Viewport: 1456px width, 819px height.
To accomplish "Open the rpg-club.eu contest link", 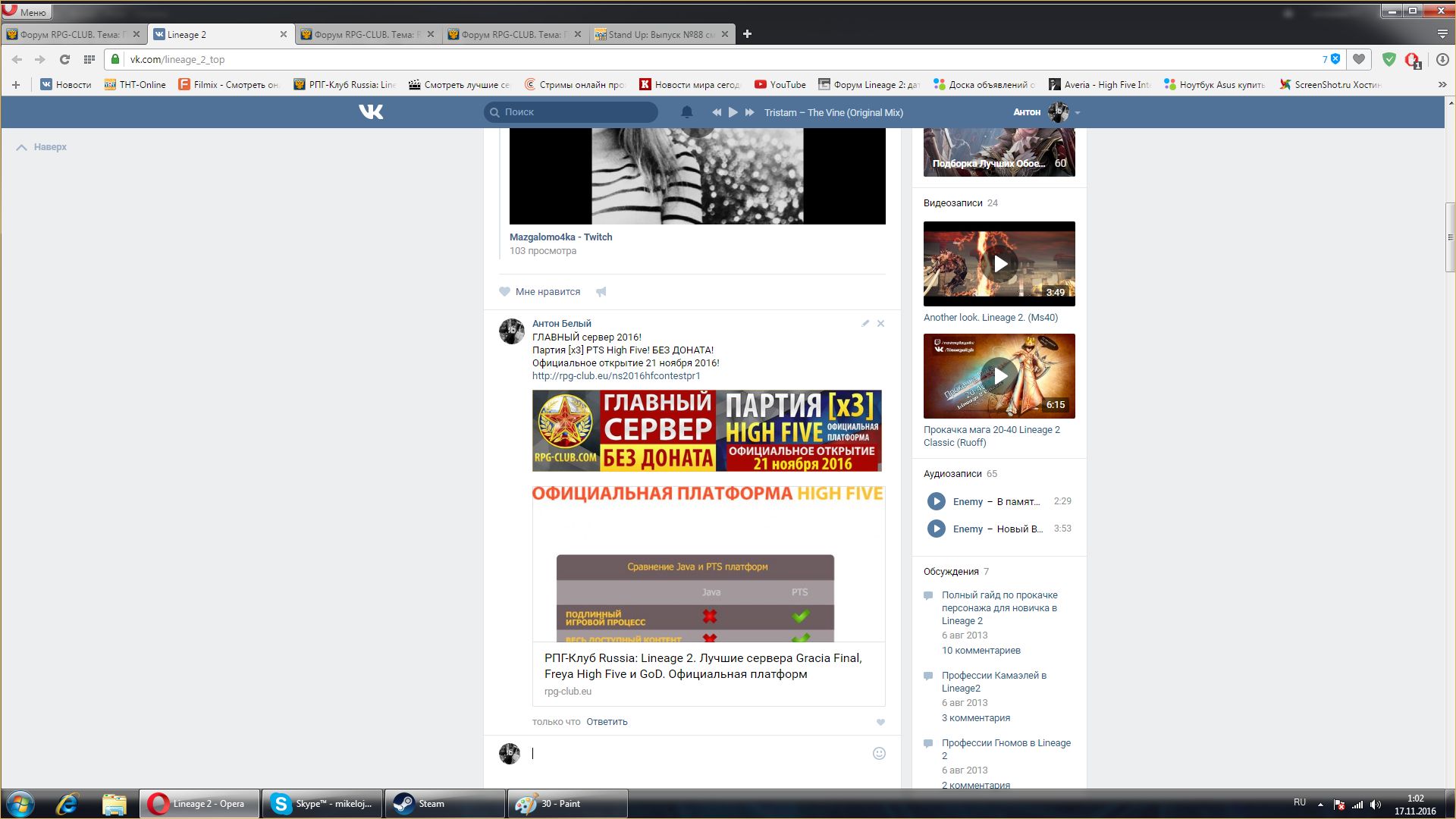I will point(616,376).
